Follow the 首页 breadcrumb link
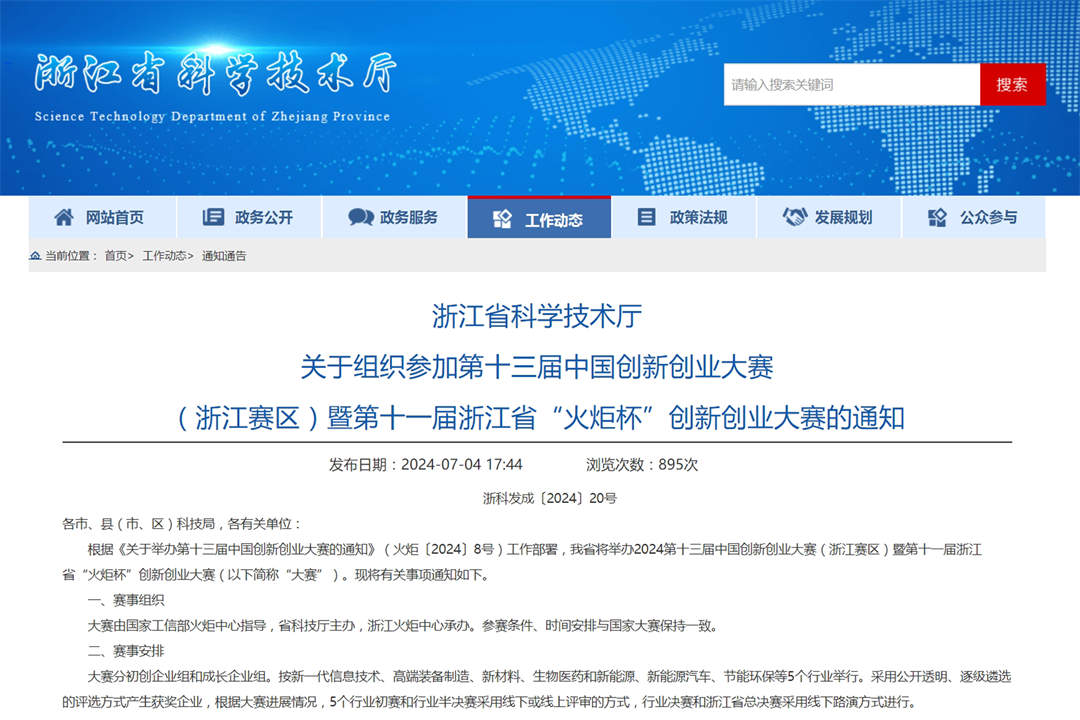The image size is (1080, 720). [116, 256]
